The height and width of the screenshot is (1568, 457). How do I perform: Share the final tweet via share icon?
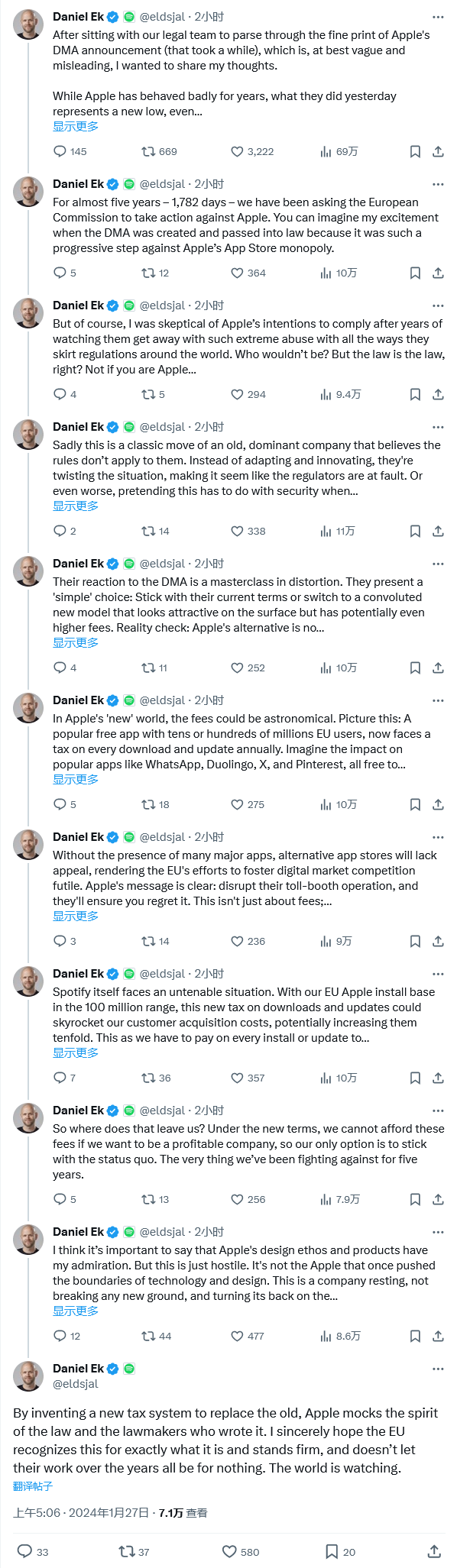(x=434, y=1551)
